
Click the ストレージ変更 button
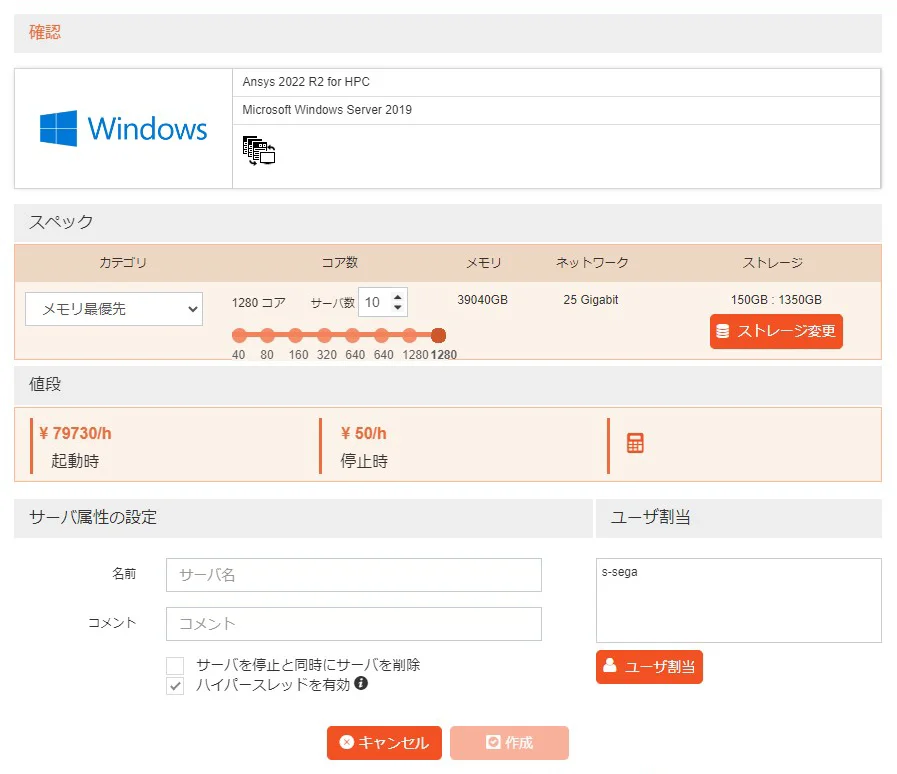pos(776,331)
